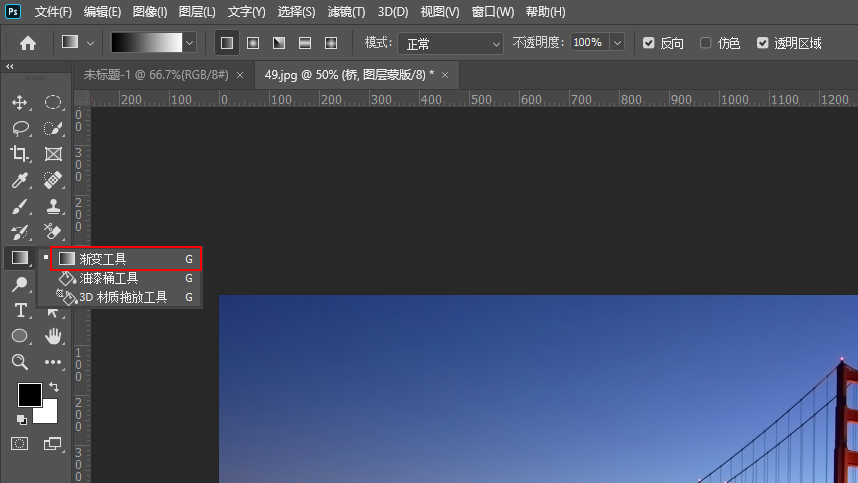Image resolution: width=858 pixels, height=483 pixels.
Task: Choose reflected gradient style
Action: click(x=305, y=43)
